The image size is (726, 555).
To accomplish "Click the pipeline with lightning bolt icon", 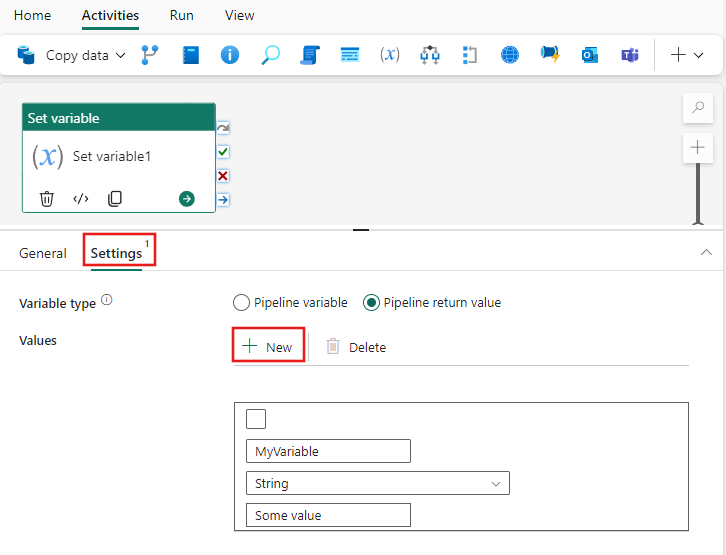I will click(550, 55).
